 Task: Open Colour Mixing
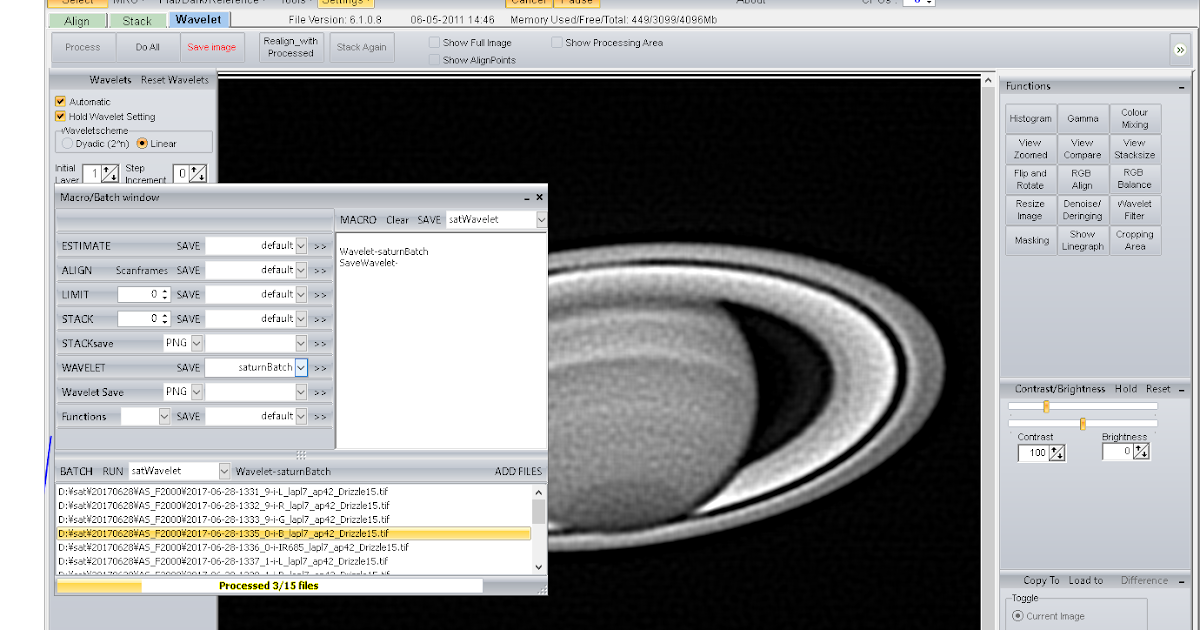1135,118
